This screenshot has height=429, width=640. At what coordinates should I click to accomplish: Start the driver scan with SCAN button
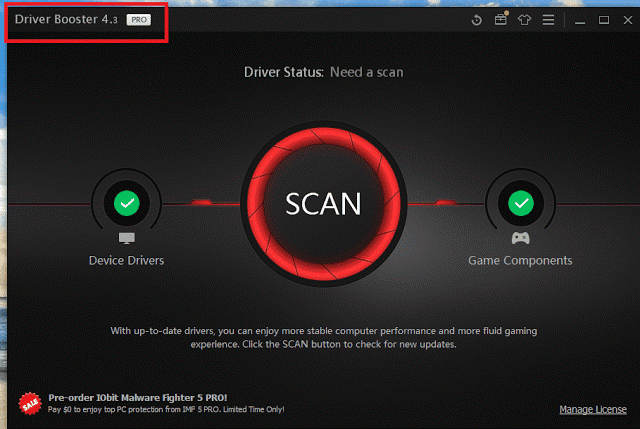pyautogui.click(x=323, y=204)
